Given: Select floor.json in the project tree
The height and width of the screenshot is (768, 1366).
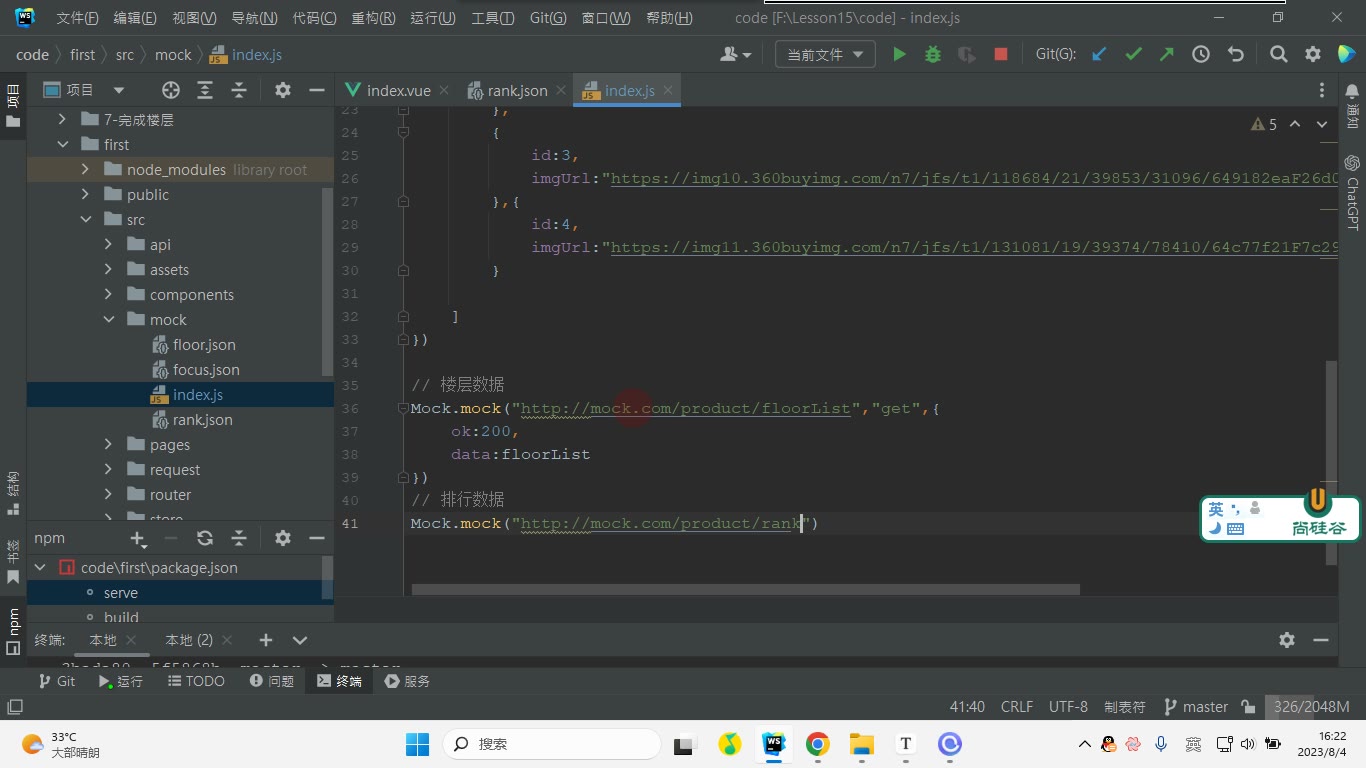Looking at the screenshot, I should (204, 345).
